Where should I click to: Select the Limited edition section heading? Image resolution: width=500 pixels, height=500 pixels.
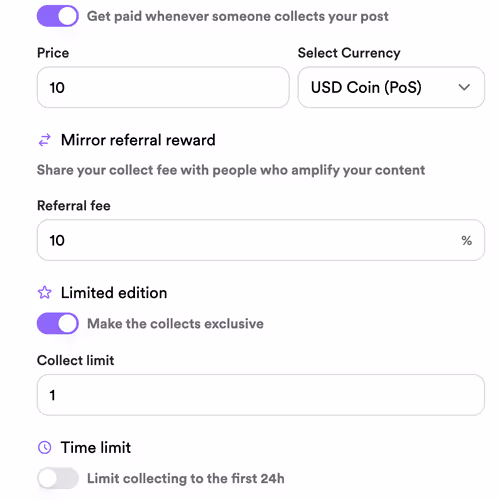[114, 293]
